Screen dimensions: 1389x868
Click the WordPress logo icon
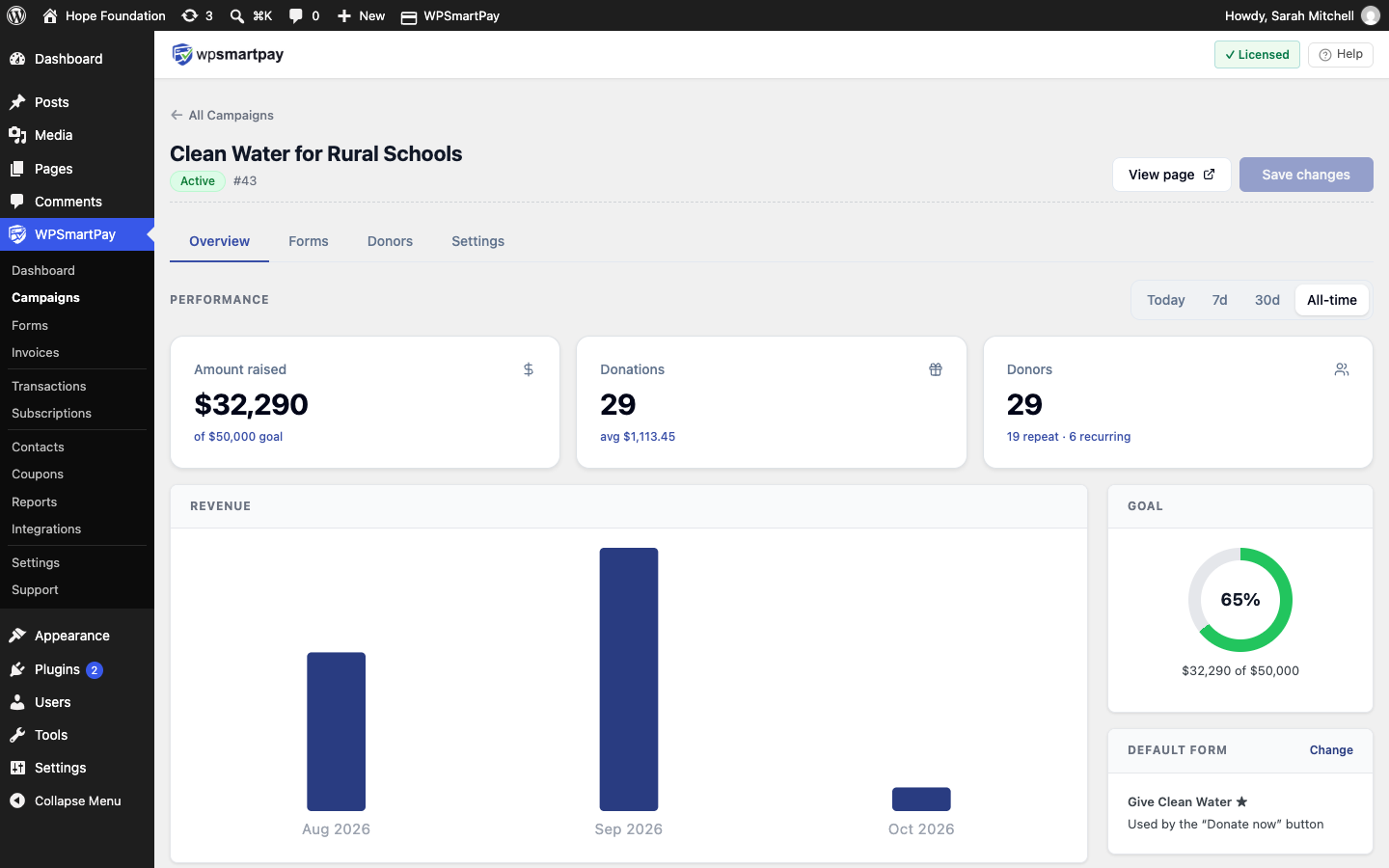pos(16,15)
